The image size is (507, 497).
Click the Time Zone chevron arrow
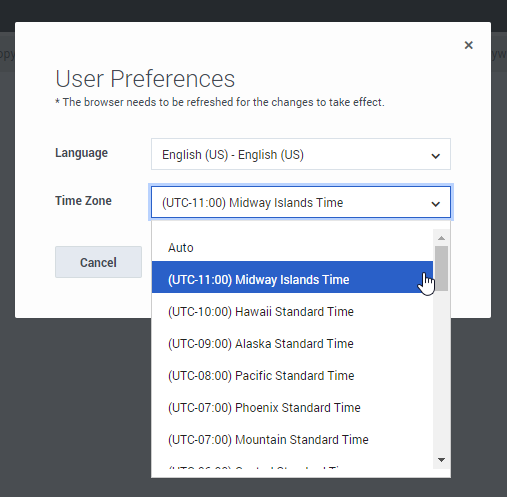[x=435, y=204]
